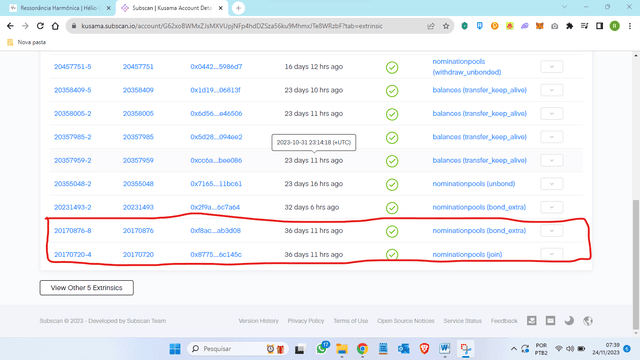Expand details for extrinsic 20357959-2
Screen dimensions: 640x360
[551, 160]
